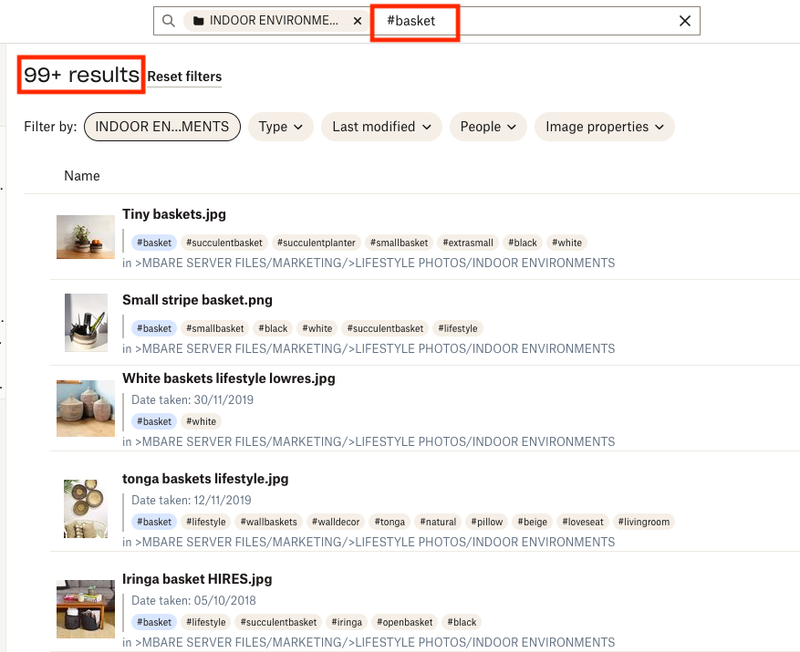This screenshot has height=652, width=800.
Task: Click #smallbasket tag on Small stripe basket
Action: point(215,329)
